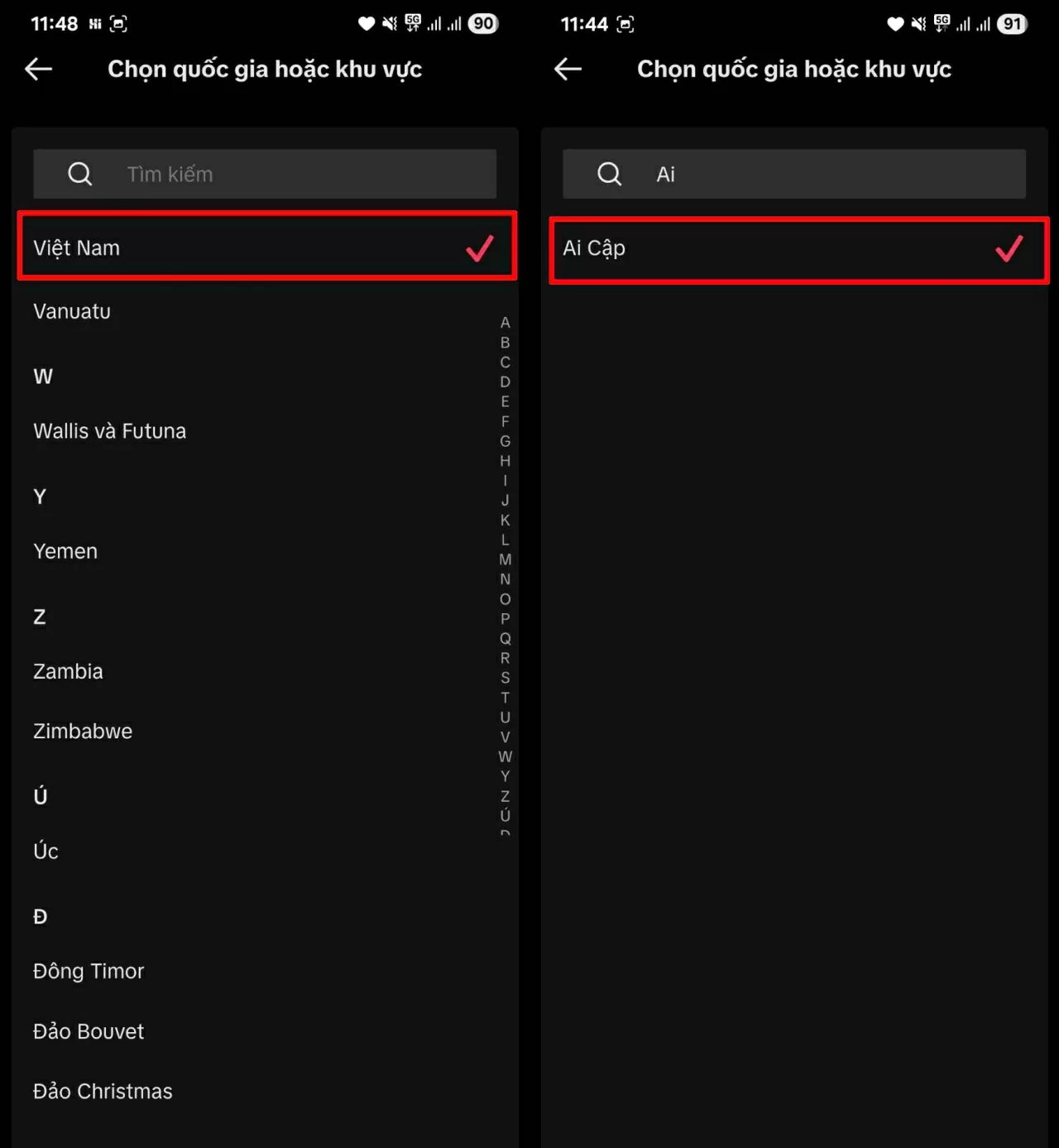Jump to letter M in alphabet index
Image resolution: width=1059 pixels, height=1148 pixels.
(506, 560)
